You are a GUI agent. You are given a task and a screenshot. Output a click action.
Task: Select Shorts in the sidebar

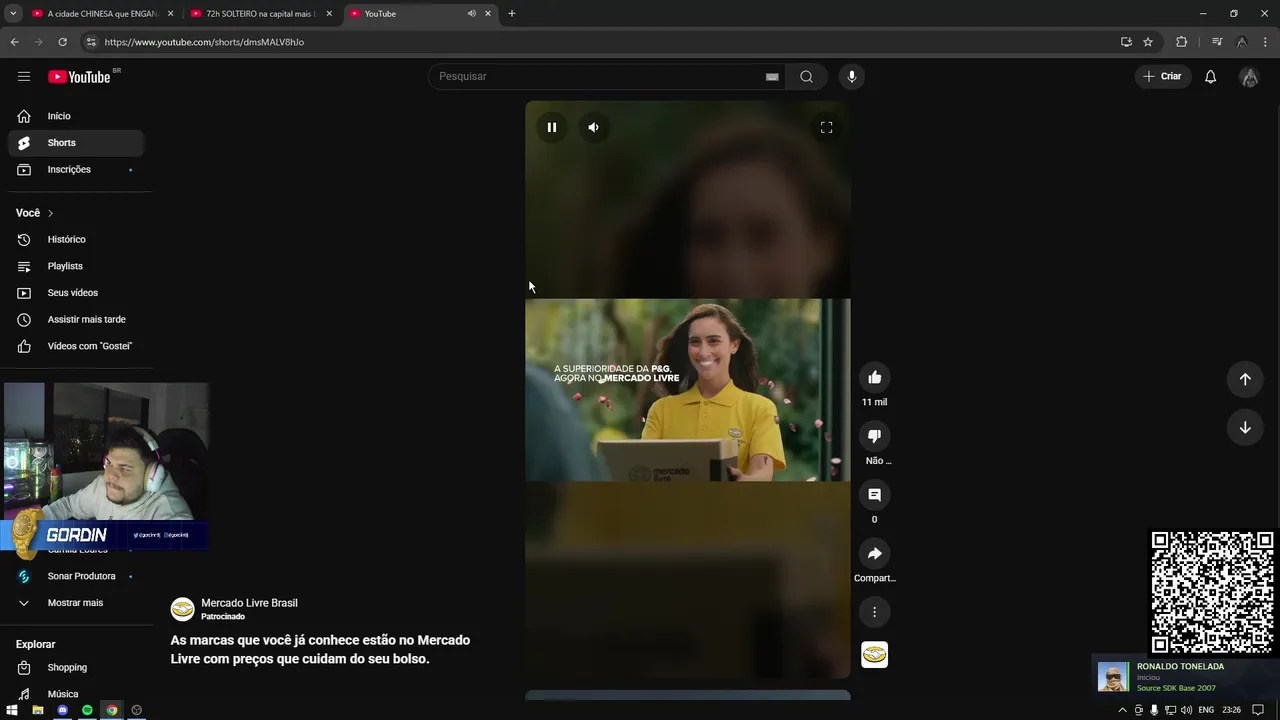click(76, 143)
